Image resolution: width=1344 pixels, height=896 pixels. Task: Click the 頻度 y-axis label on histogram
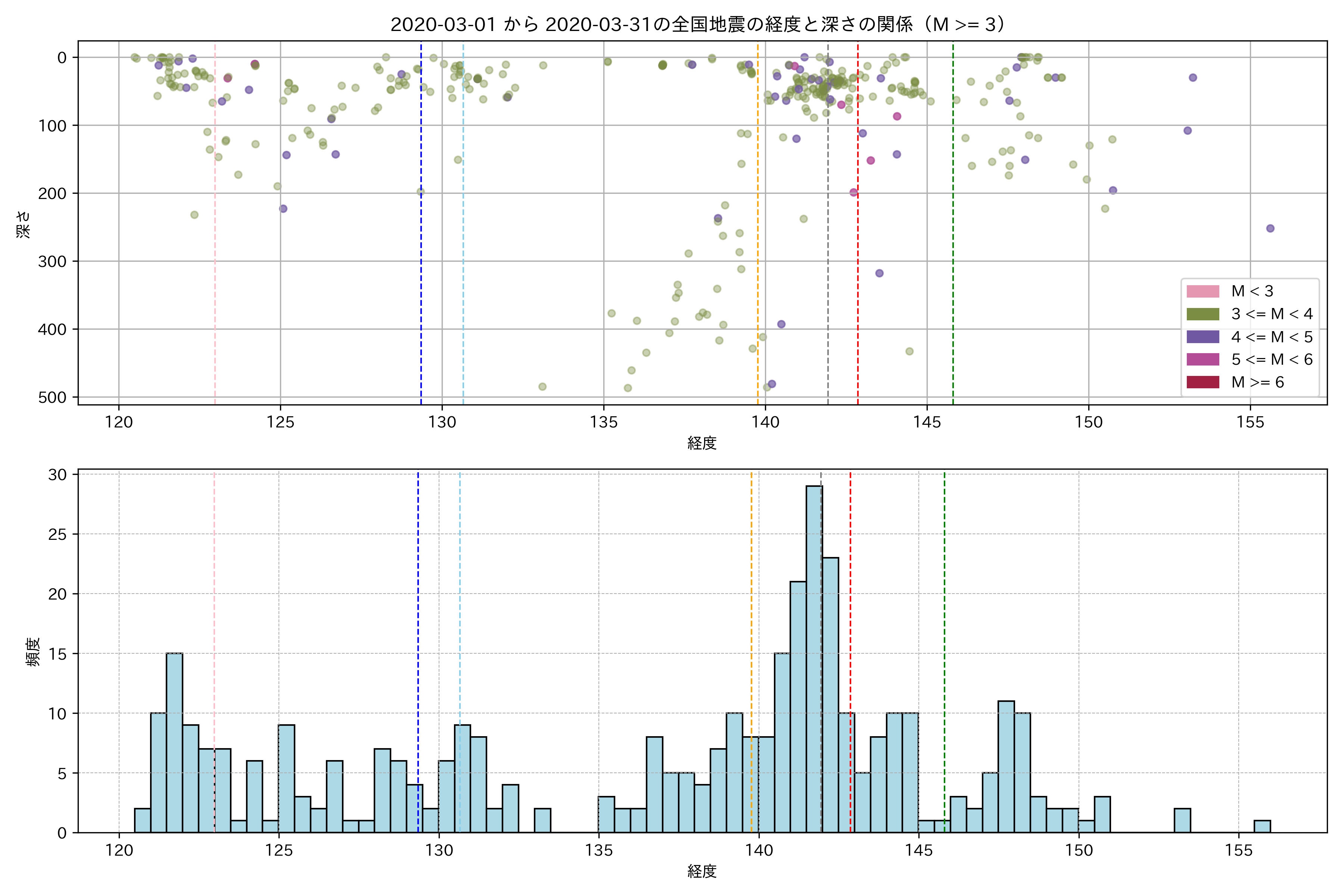pyautogui.click(x=33, y=651)
